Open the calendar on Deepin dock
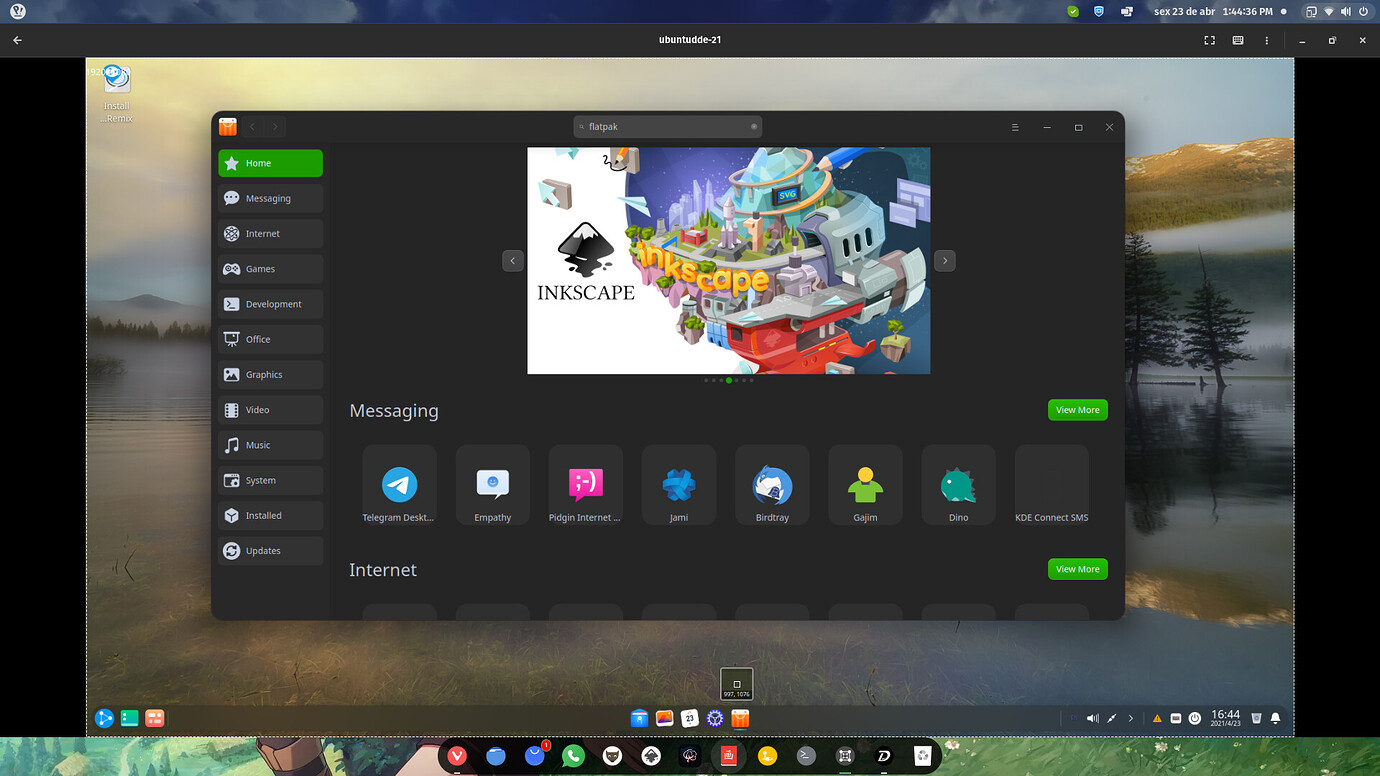 click(690, 718)
